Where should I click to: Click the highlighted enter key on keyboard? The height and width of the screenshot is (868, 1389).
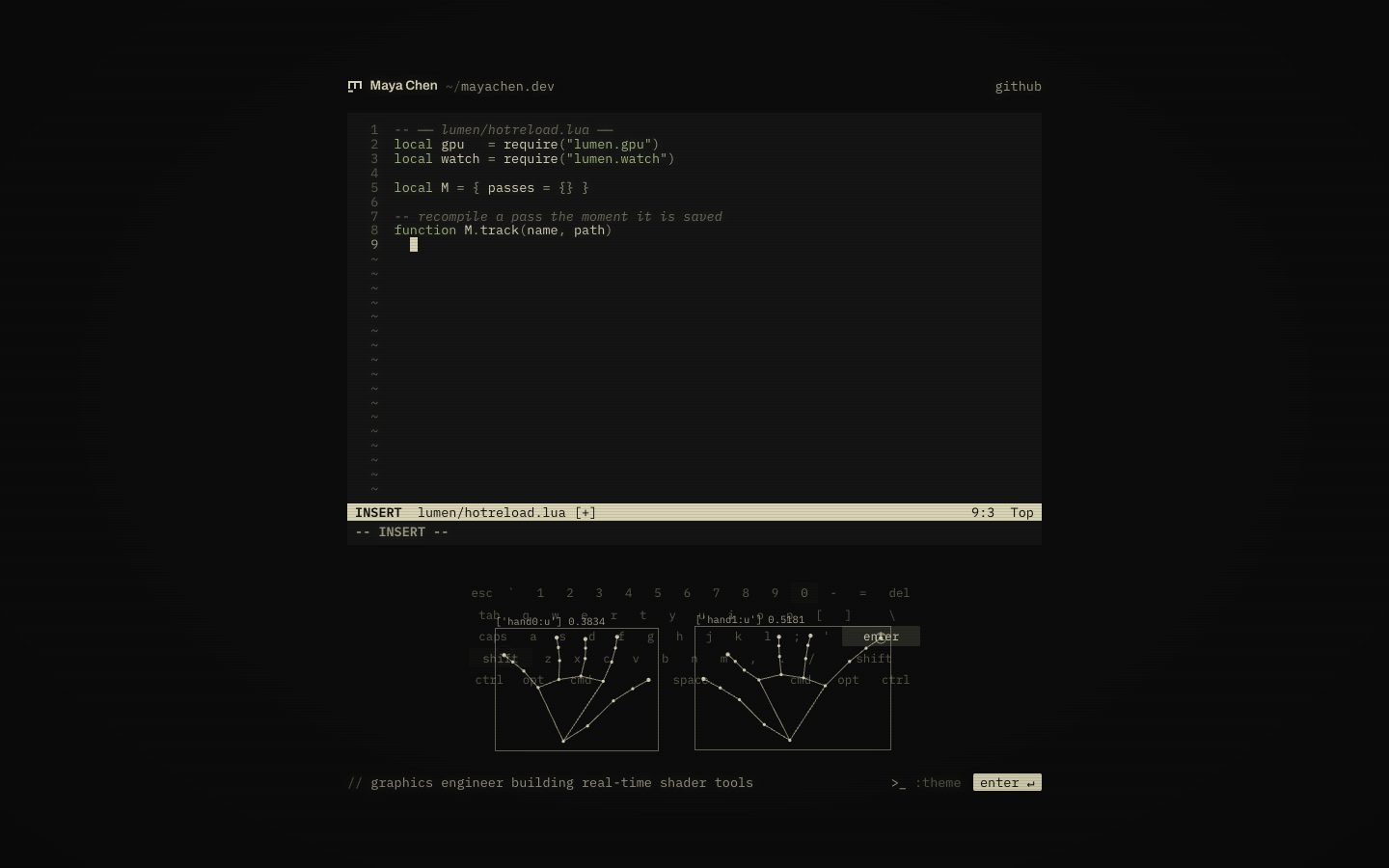(881, 637)
